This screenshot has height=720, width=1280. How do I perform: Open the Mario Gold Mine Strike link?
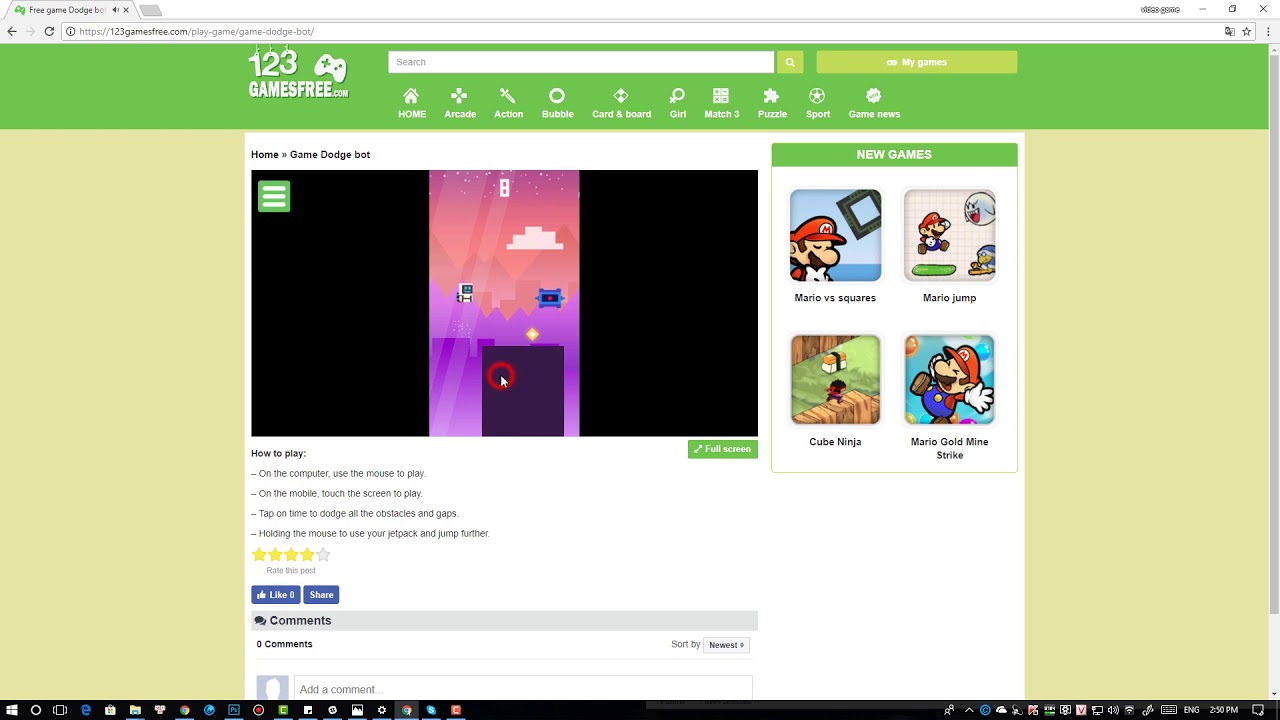[949, 448]
